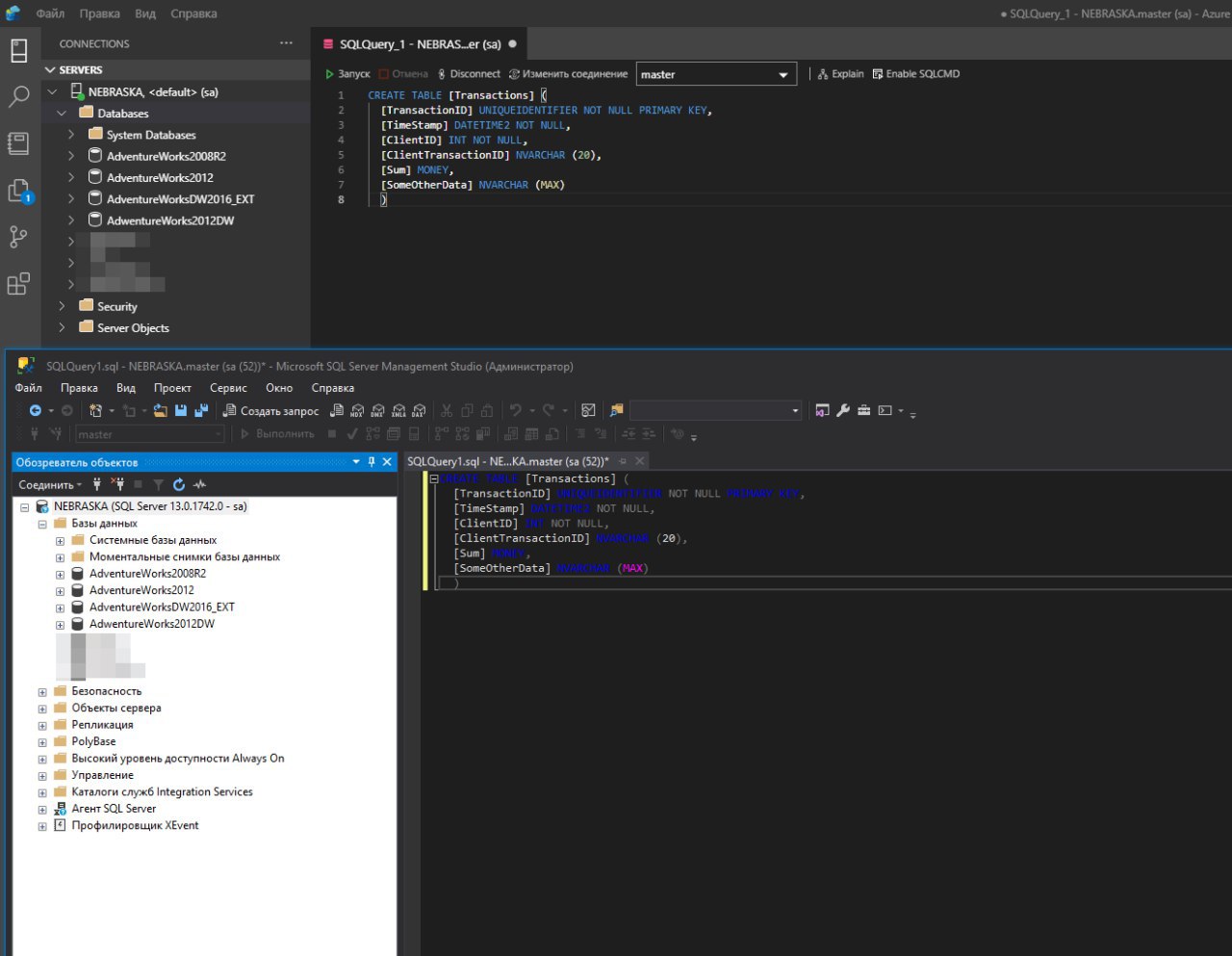The height and width of the screenshot is (956, 1232).
Task: Click the XMLA query icon in SSMS toolbar
Action: (x=398, y=411)
